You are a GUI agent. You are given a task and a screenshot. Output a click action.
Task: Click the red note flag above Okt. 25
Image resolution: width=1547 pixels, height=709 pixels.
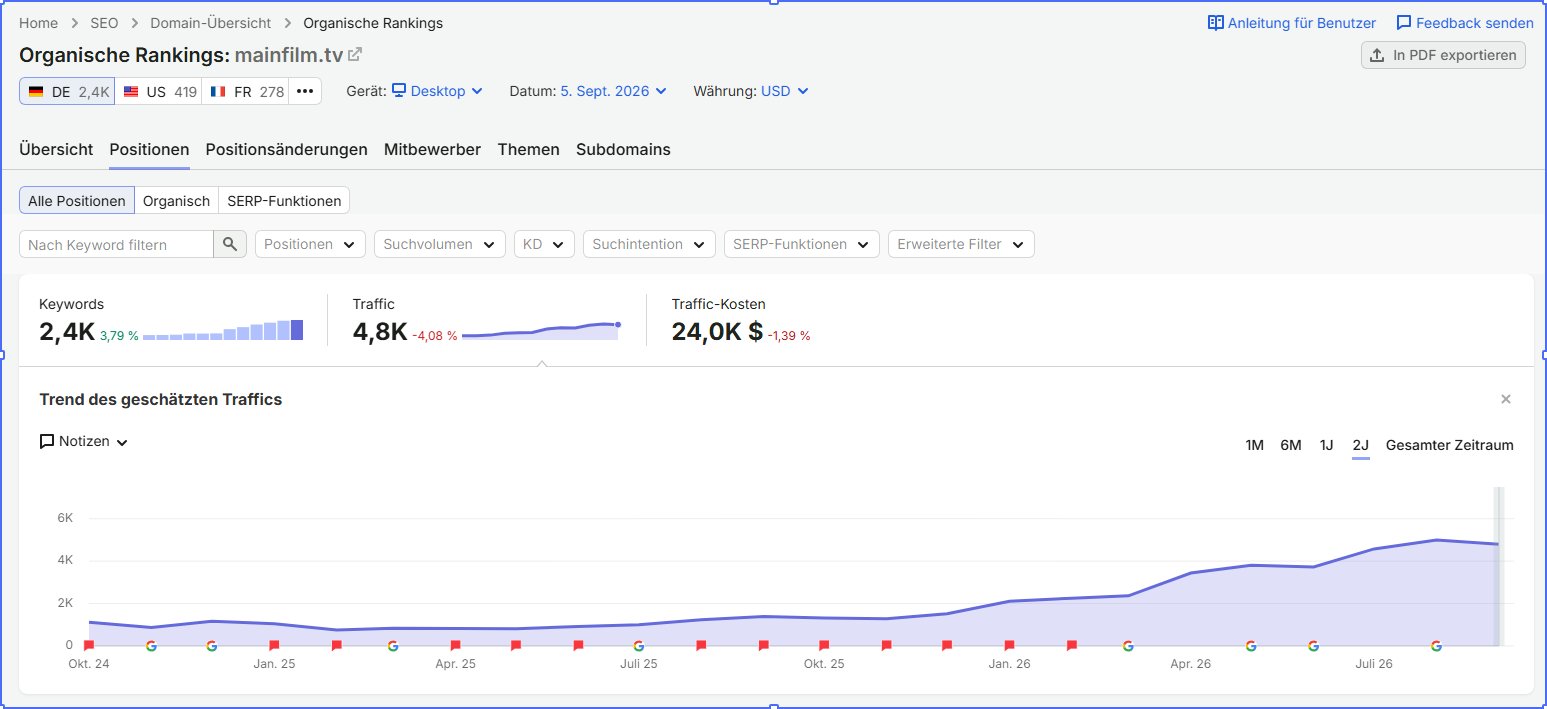click(x=824, y=646)
